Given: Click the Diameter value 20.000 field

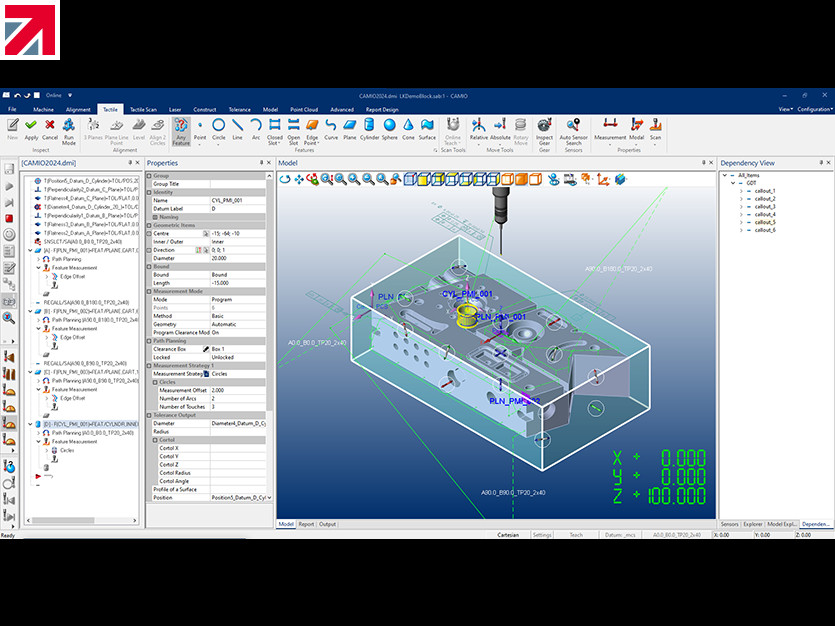Looking at the screenshot, I should click(238, 258).
